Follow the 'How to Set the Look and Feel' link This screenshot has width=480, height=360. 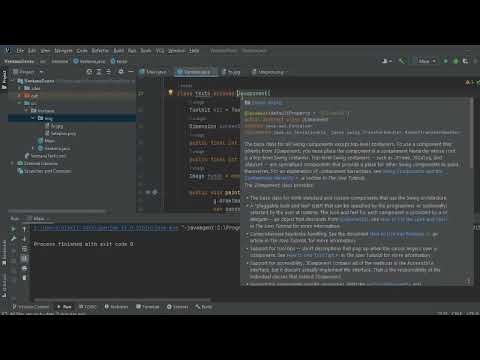tap(413, 219)
